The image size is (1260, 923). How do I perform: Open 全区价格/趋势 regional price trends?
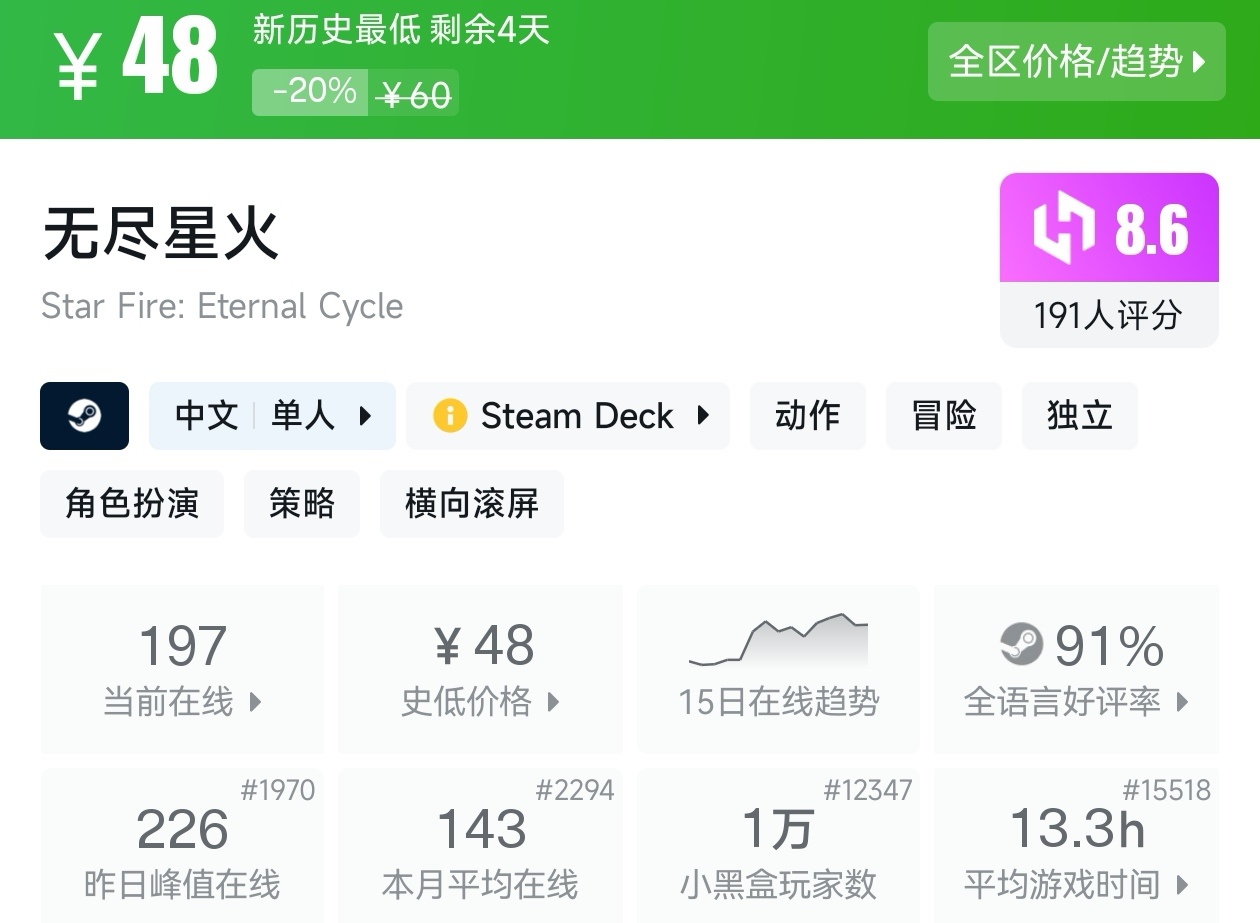pyautogui.click(x=1076, y=62)
